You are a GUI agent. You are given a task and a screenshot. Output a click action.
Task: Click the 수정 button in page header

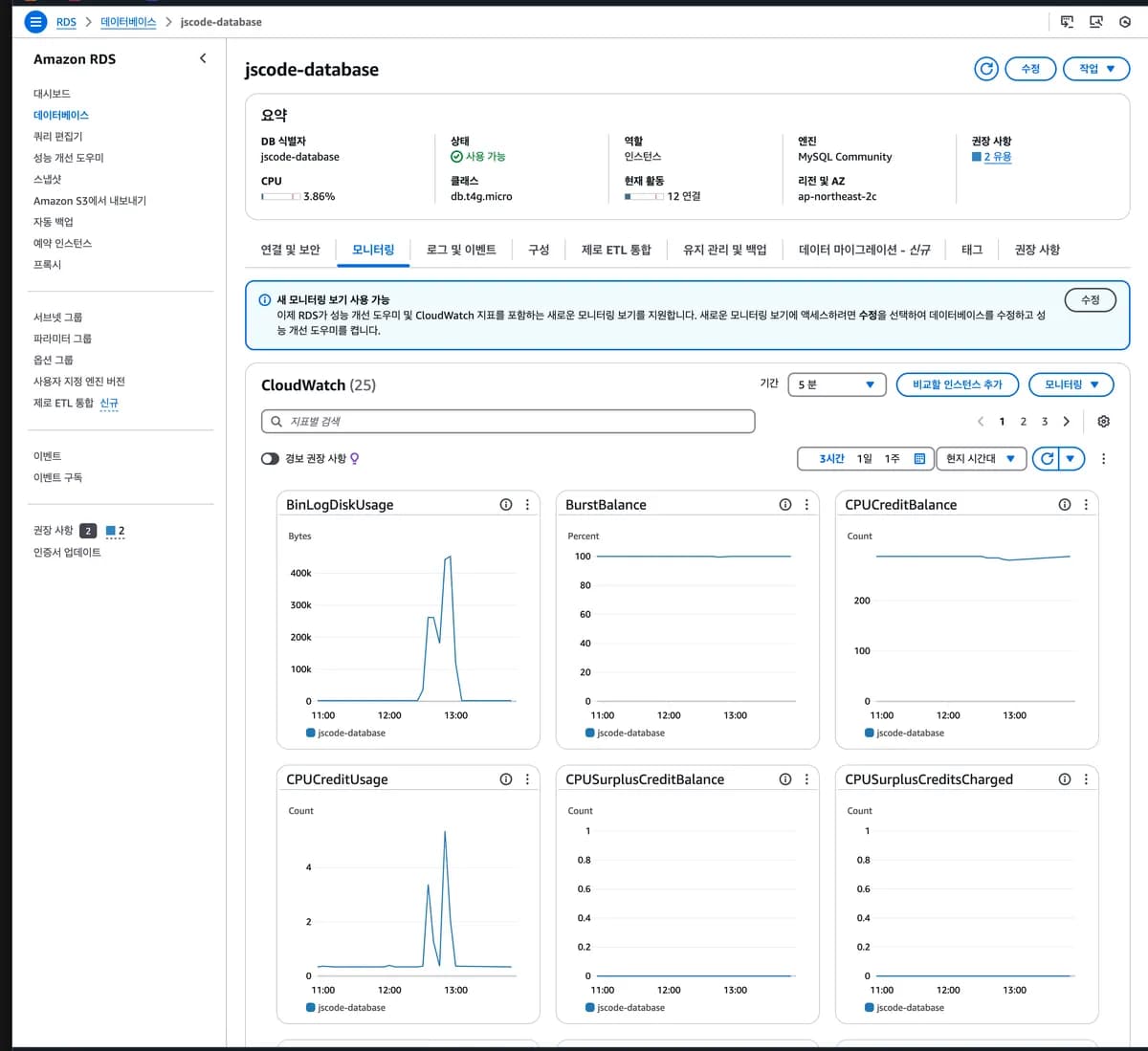point(1030,69)
